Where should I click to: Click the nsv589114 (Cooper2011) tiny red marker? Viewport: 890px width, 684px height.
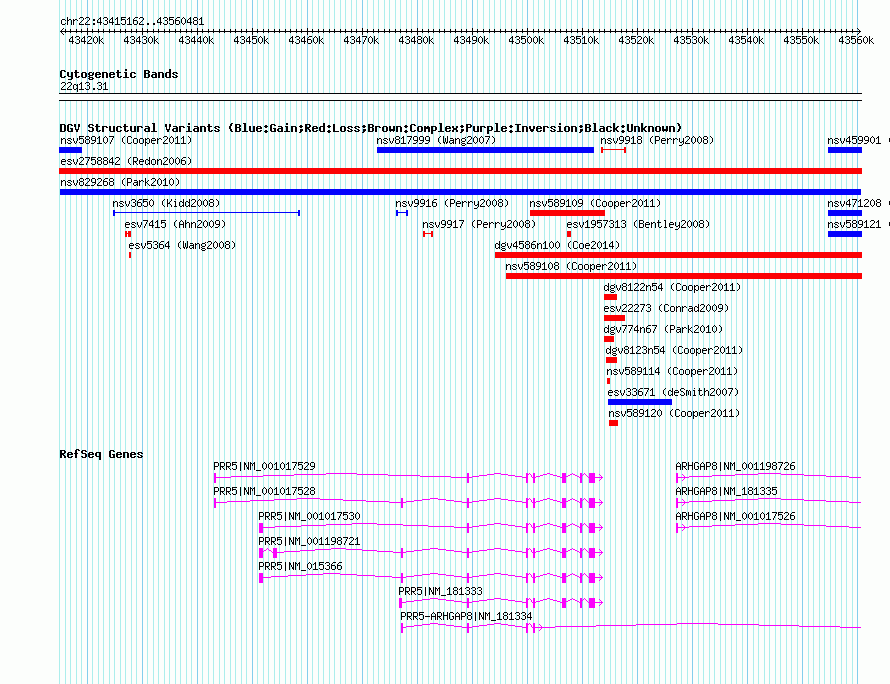point(608,381)
